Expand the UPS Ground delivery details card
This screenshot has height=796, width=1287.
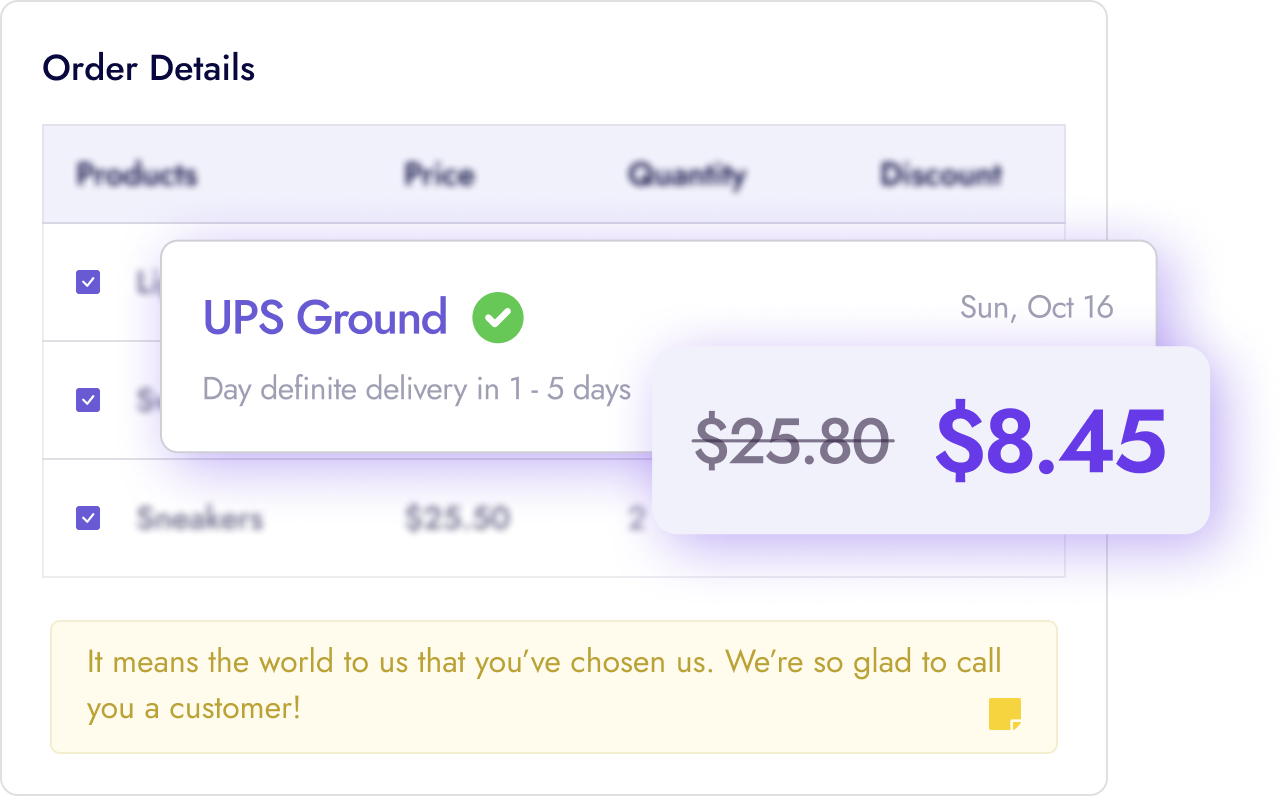coord(417,389)
